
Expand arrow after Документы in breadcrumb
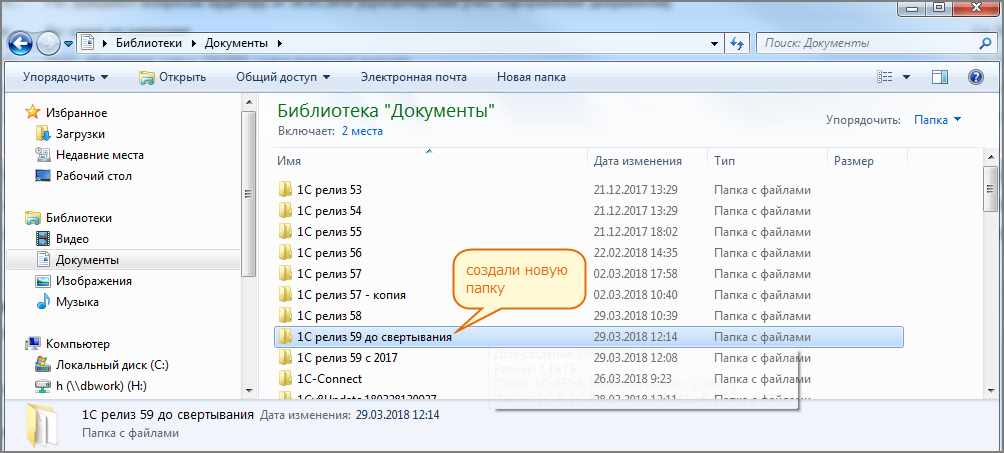tap(278, 44)
